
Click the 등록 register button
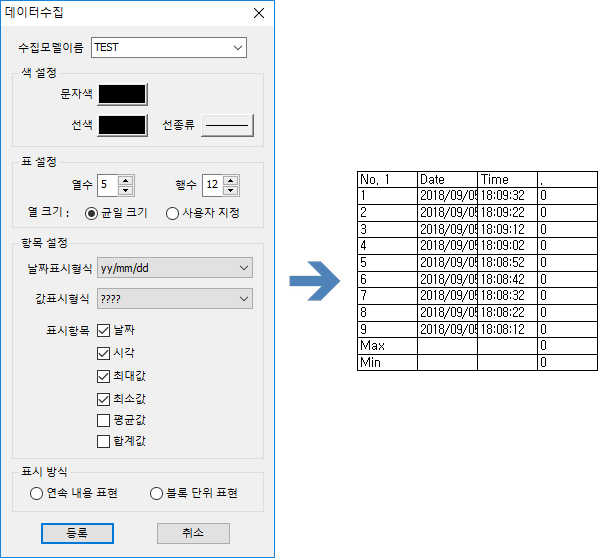(x=77, y=533)
